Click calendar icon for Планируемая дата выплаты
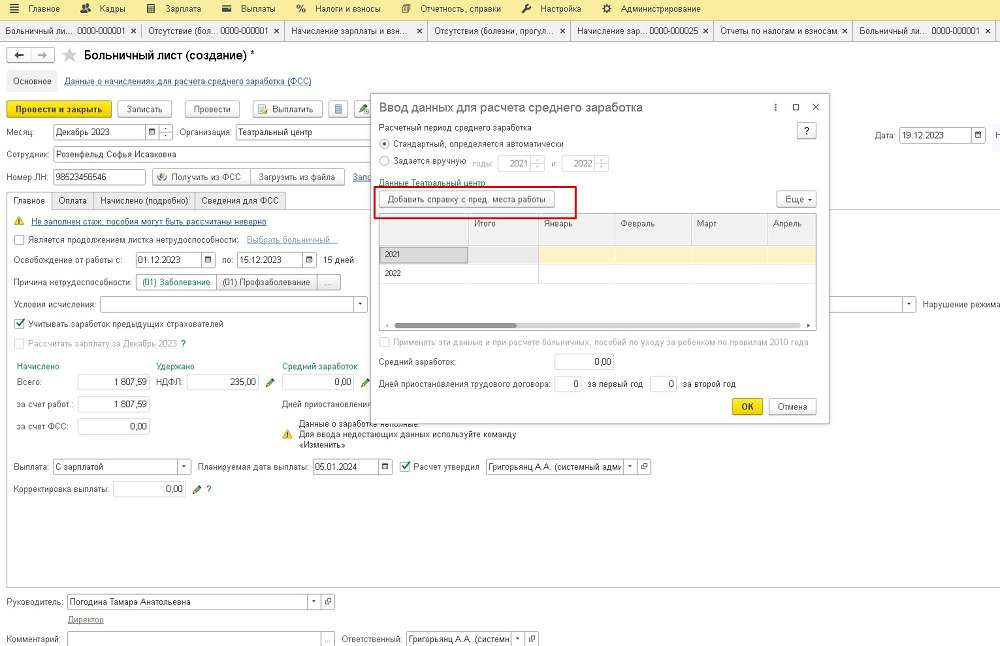The height and width of the screenshot is (646, 1000). (386, 467)
